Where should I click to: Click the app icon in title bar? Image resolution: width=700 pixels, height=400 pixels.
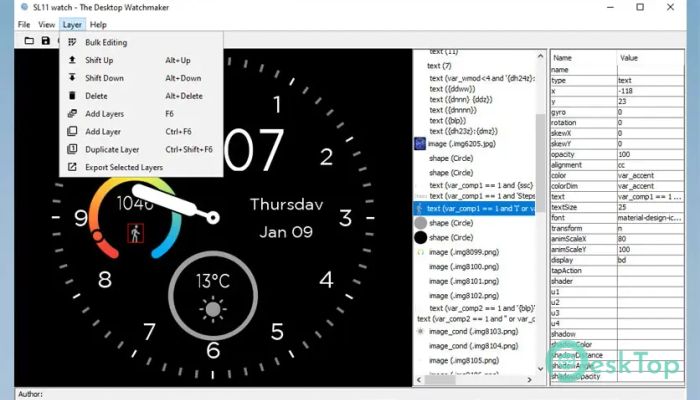coord(25,7)
